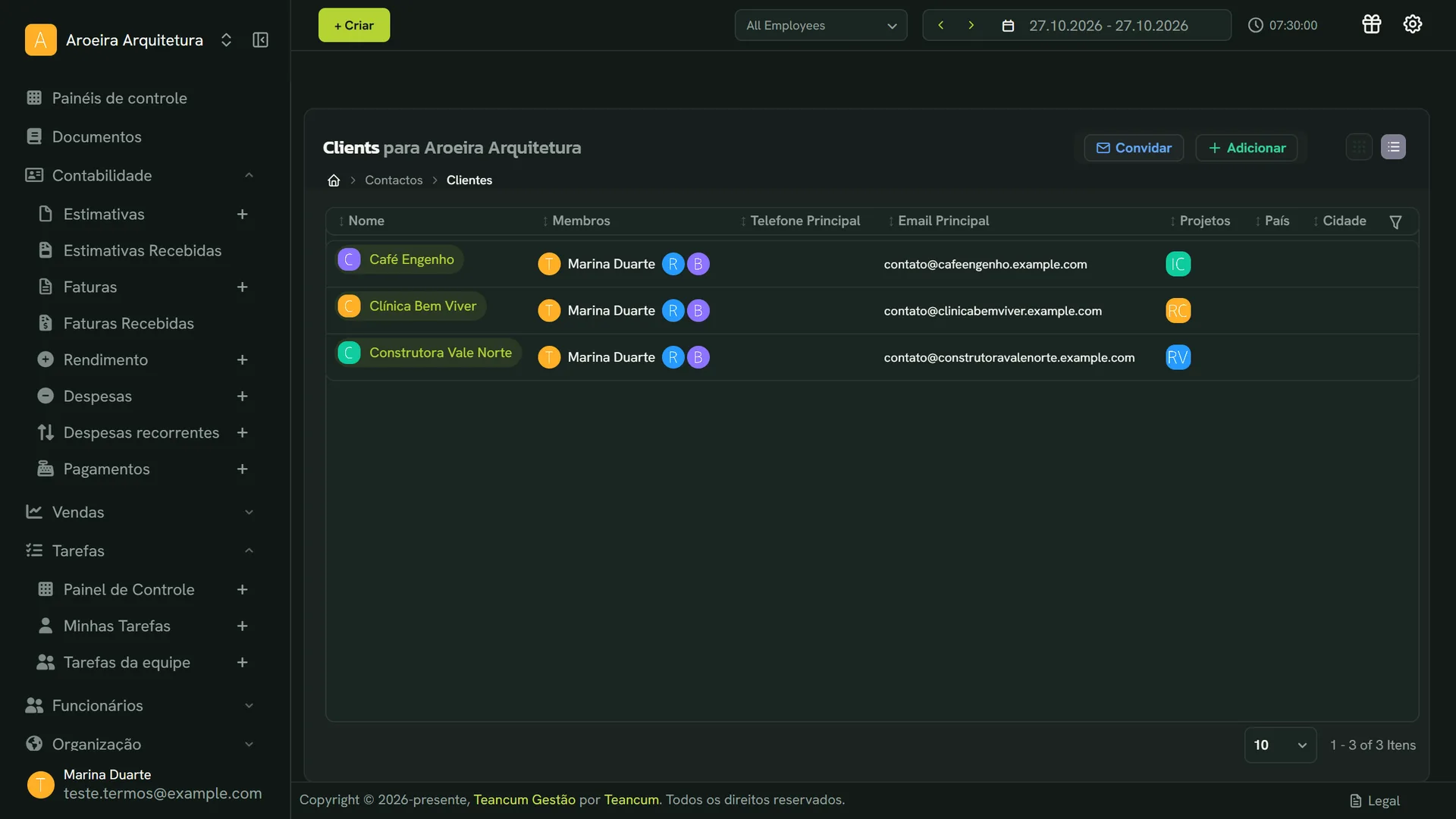Open the table filter funnel icon
Screen dimensions: 1456x819
1395,221
